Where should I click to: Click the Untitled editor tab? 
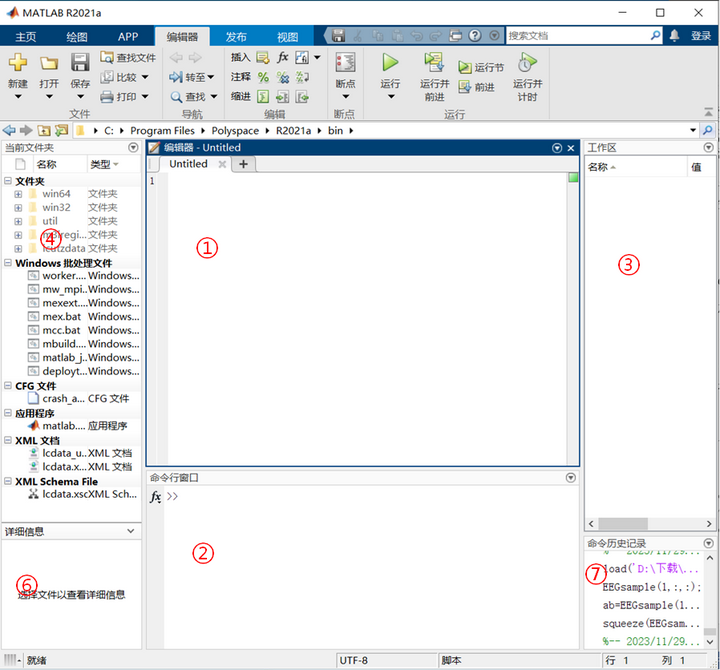[x=188, y=164]
